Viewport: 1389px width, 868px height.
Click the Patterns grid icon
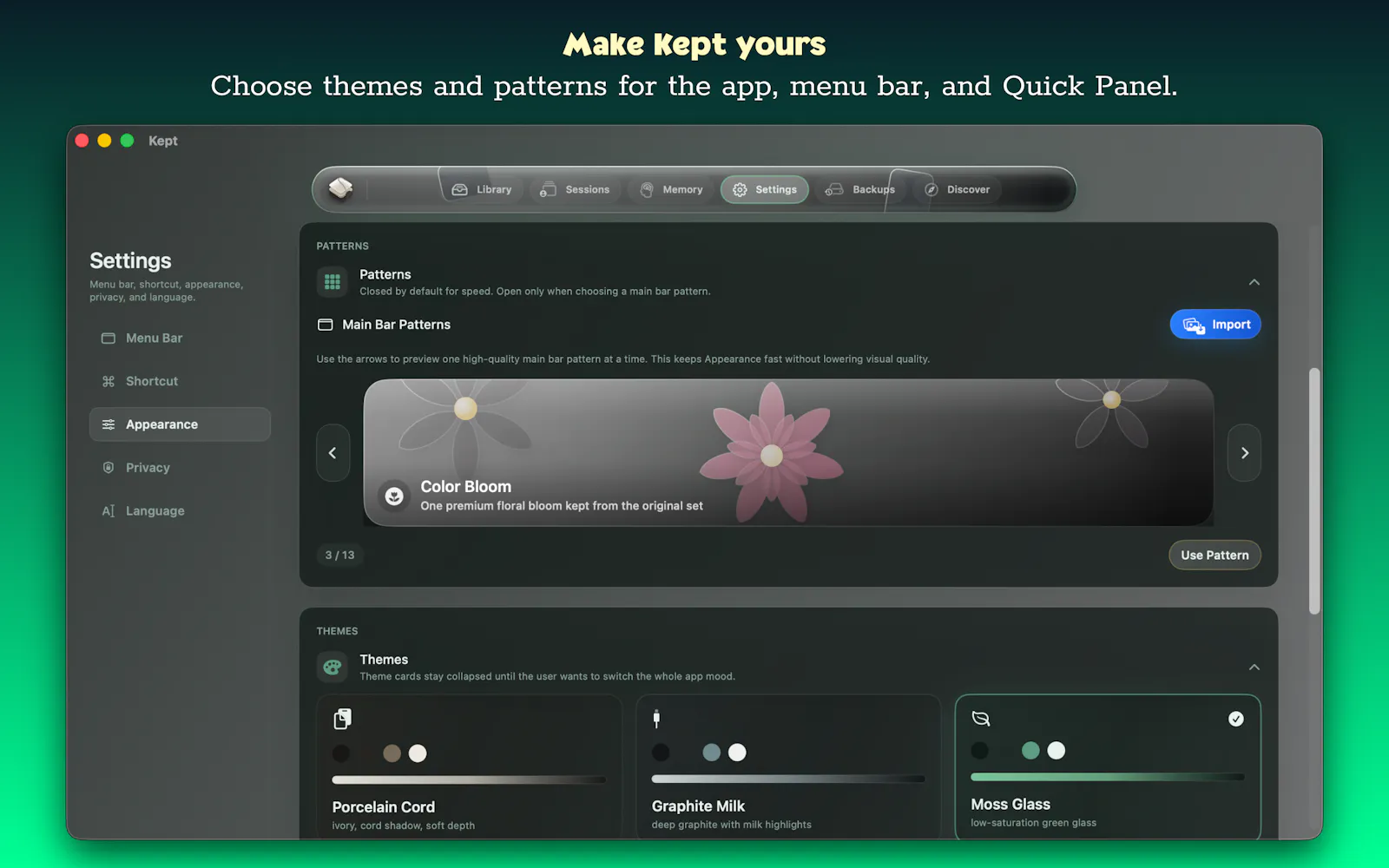332,282
